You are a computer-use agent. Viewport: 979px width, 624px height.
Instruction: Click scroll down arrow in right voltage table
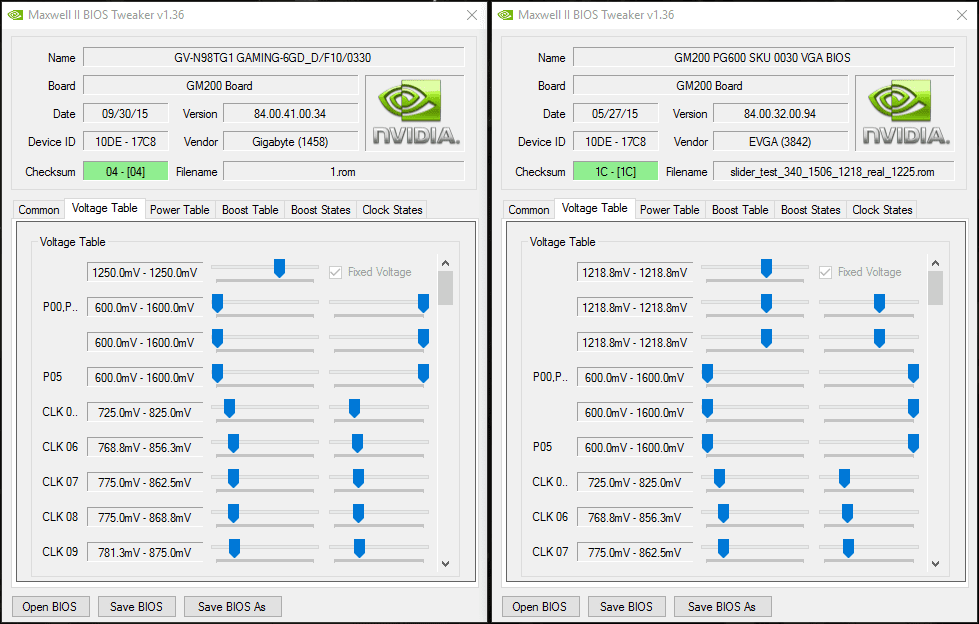(x=935, y=563)
